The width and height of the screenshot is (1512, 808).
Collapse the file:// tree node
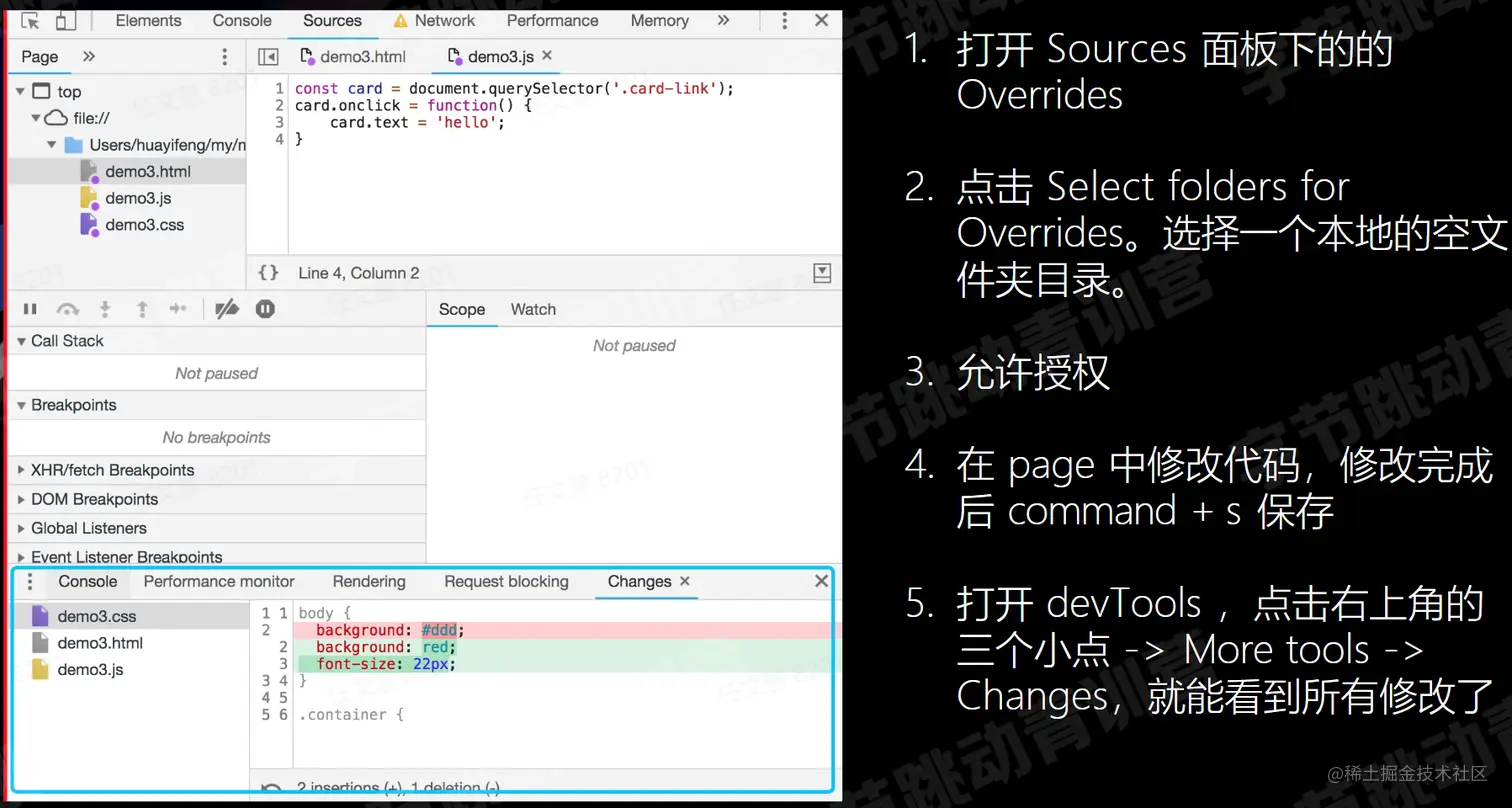pyautogui.click(x=35, y=118)
